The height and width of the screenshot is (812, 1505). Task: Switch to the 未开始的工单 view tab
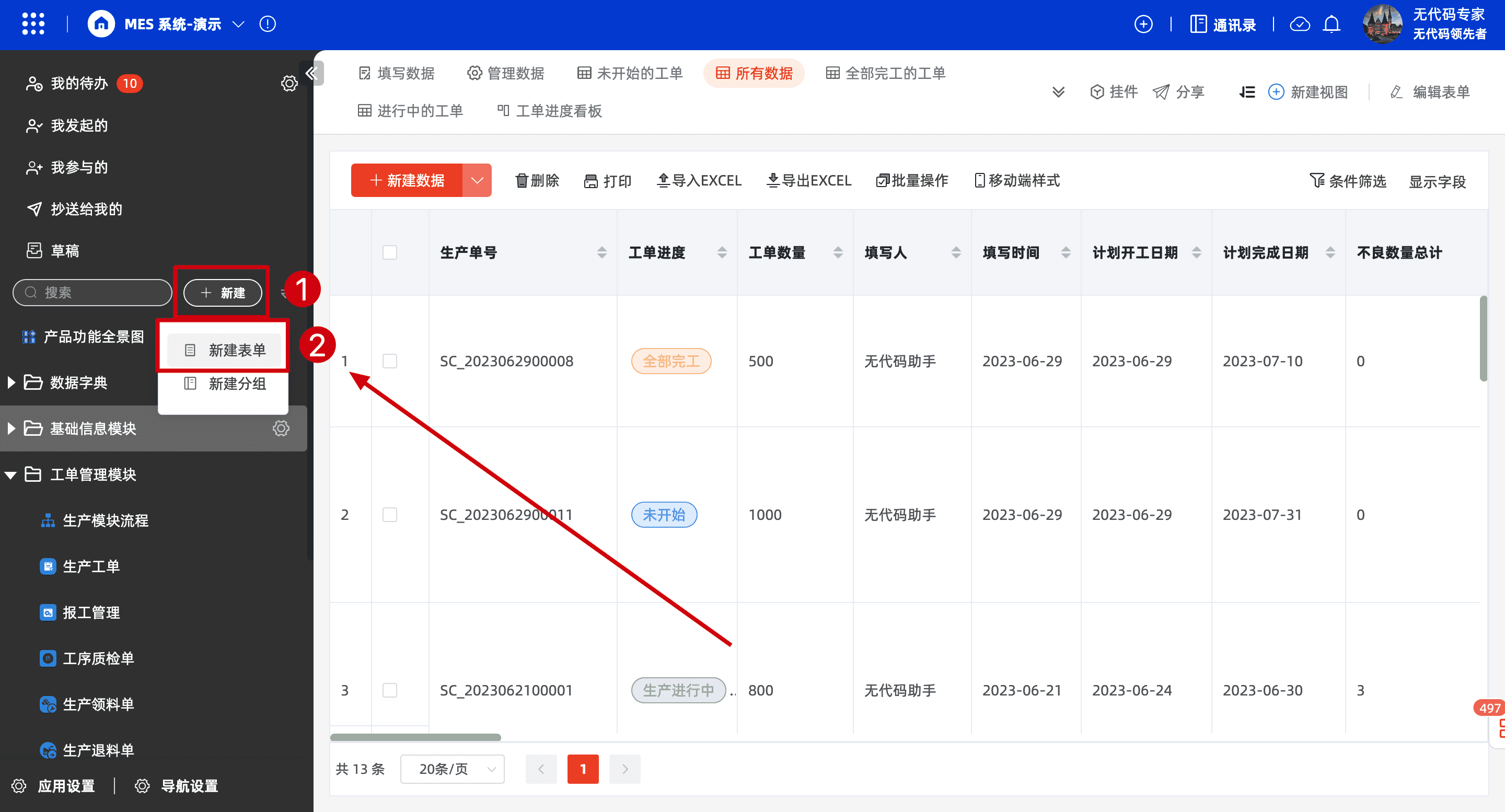click(x=630, y=73)
